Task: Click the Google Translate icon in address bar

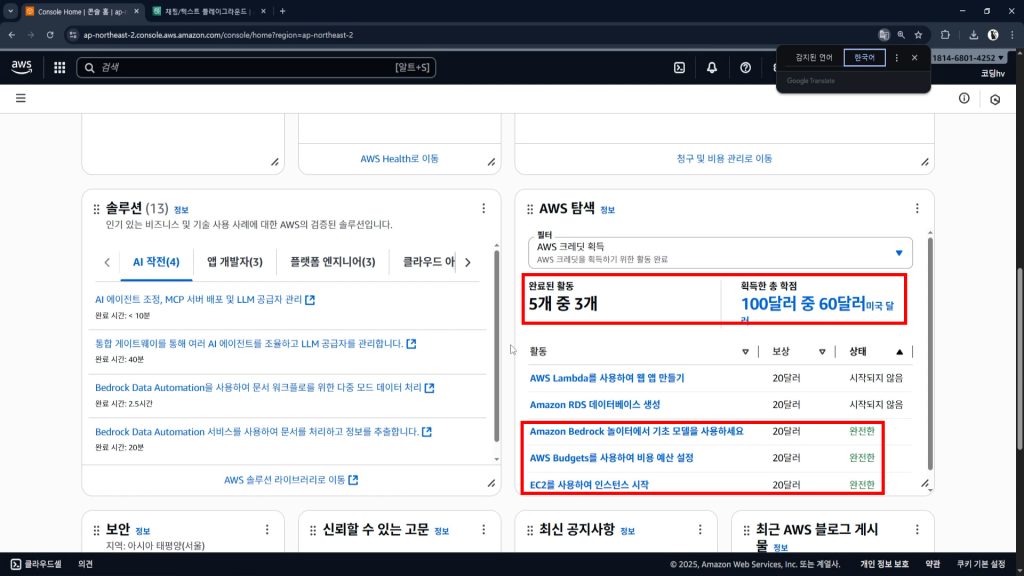Action: pyautogui.click(x=884, y=35)
